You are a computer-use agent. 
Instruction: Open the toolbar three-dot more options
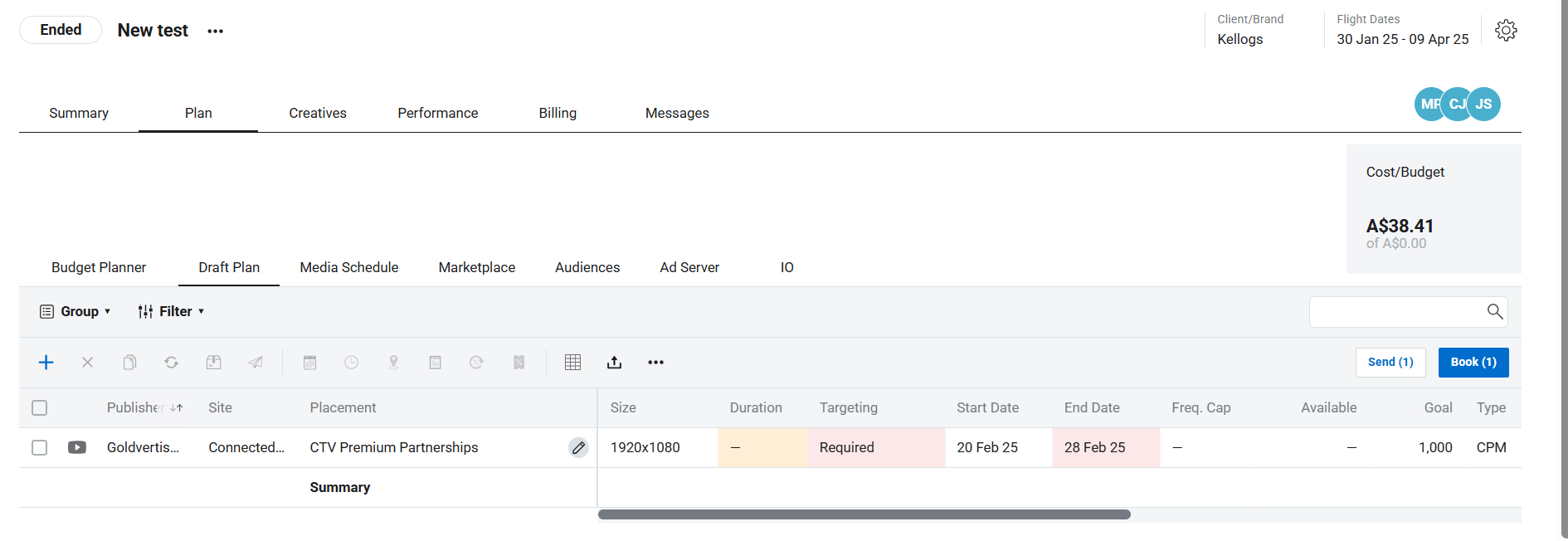point(655,363)
